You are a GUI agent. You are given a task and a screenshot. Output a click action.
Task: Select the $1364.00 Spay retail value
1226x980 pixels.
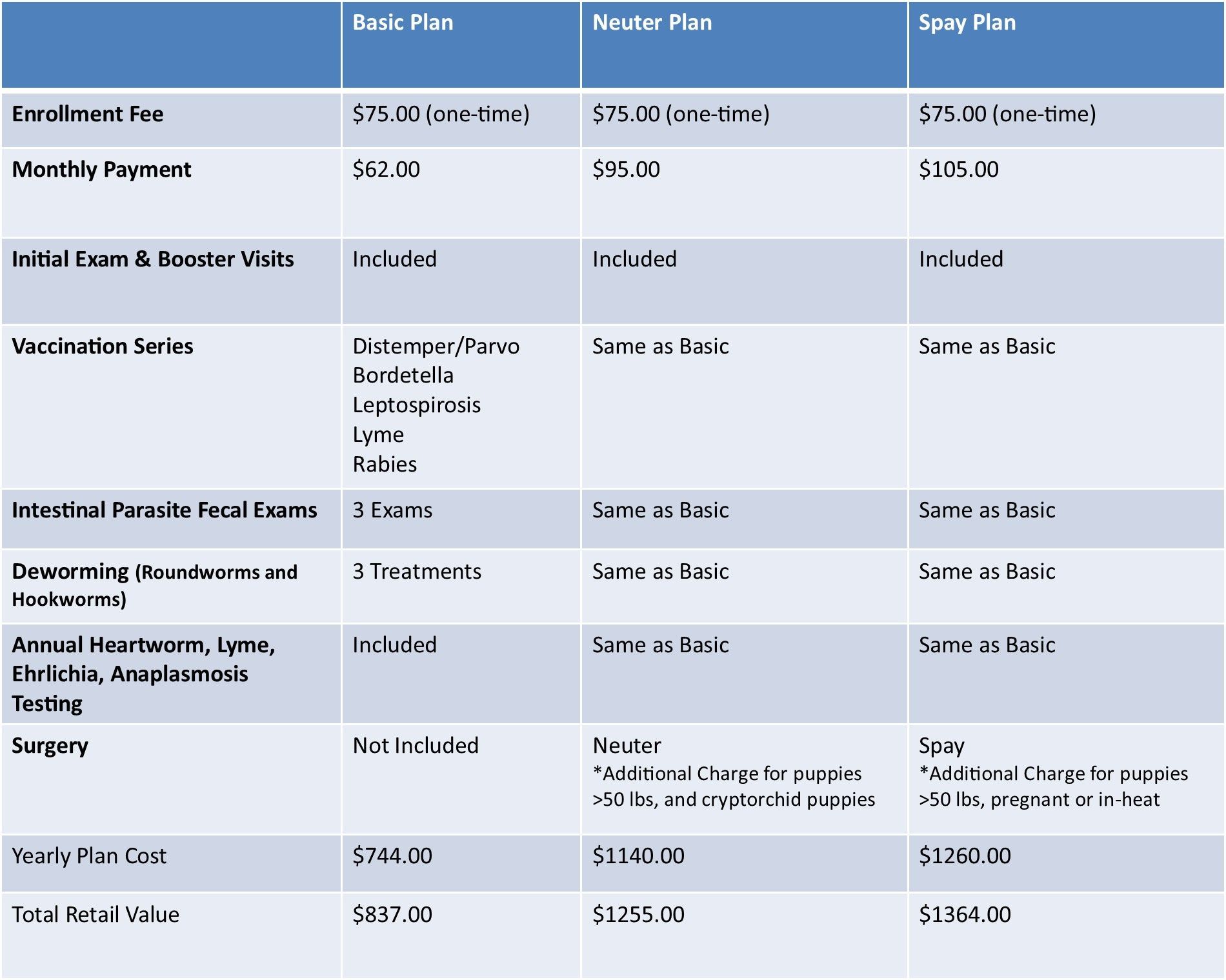(x=965, y=915)
